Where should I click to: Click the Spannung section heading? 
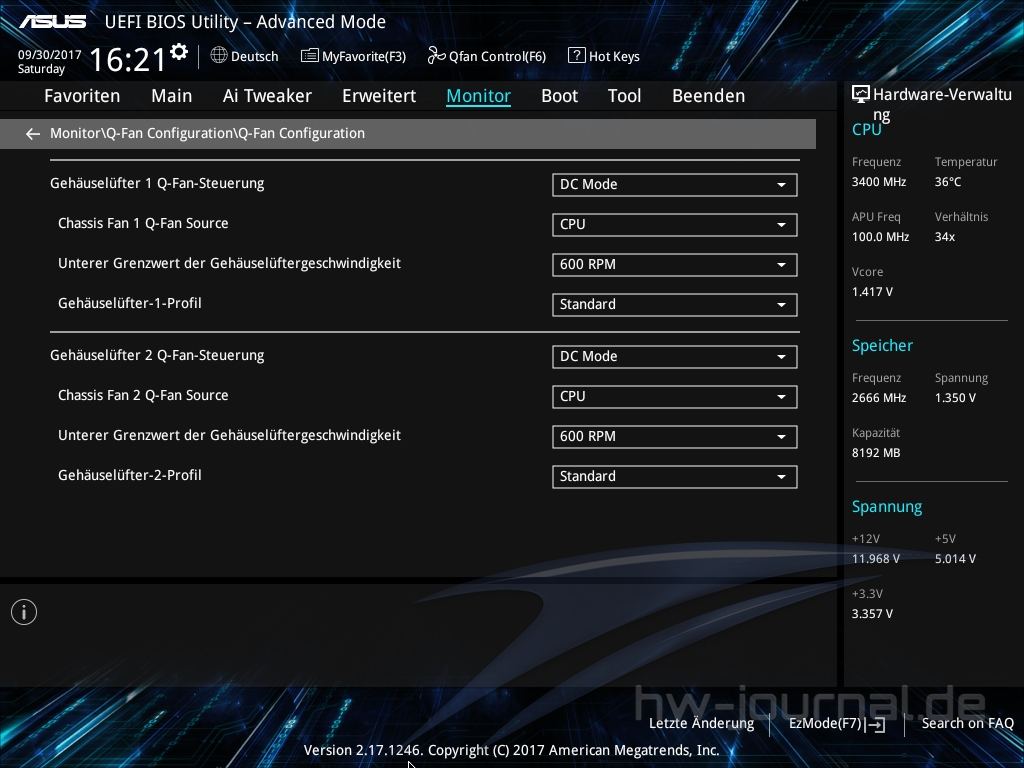(x=887, y=507)
